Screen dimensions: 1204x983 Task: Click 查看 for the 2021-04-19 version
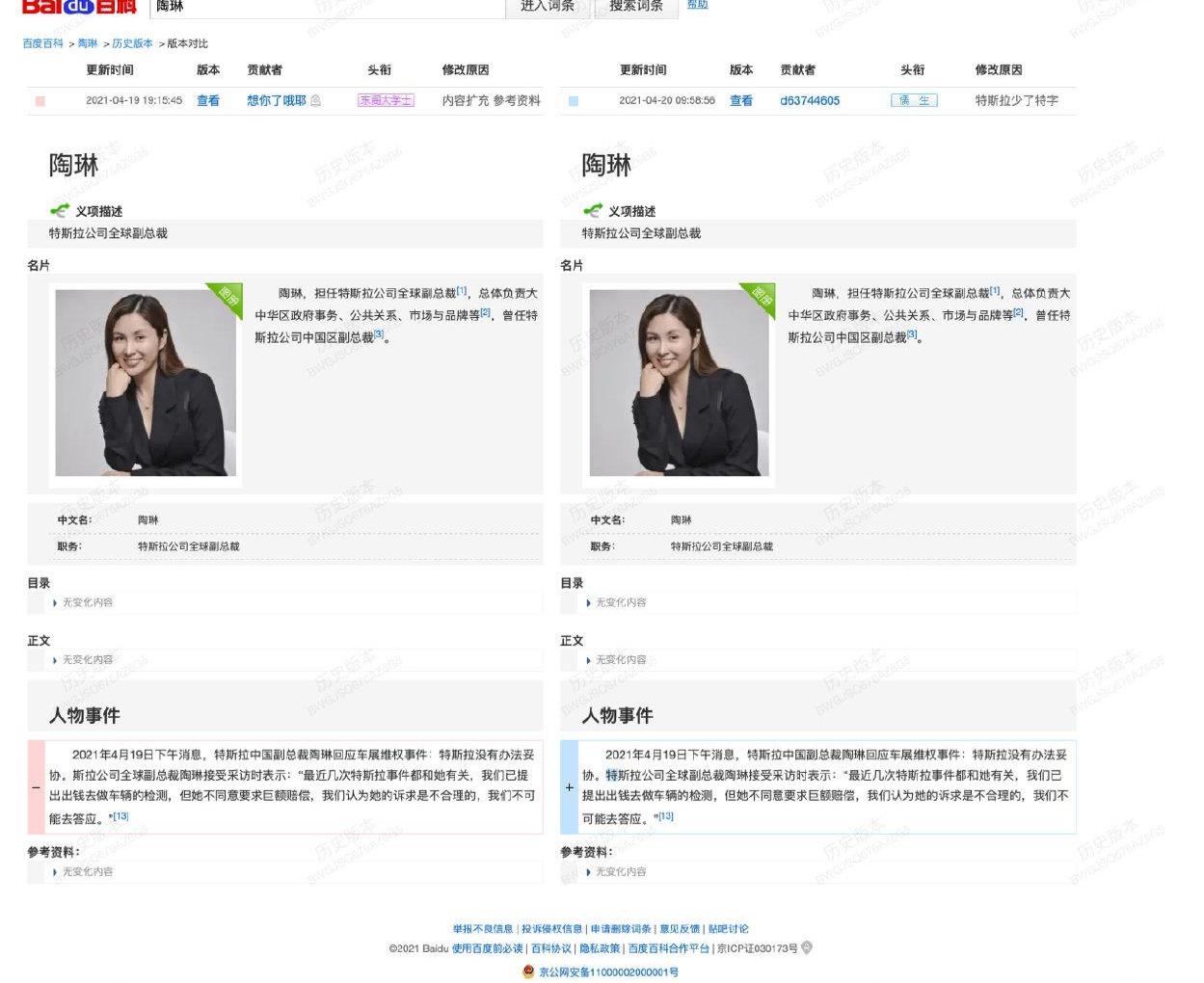pos(208,100)
